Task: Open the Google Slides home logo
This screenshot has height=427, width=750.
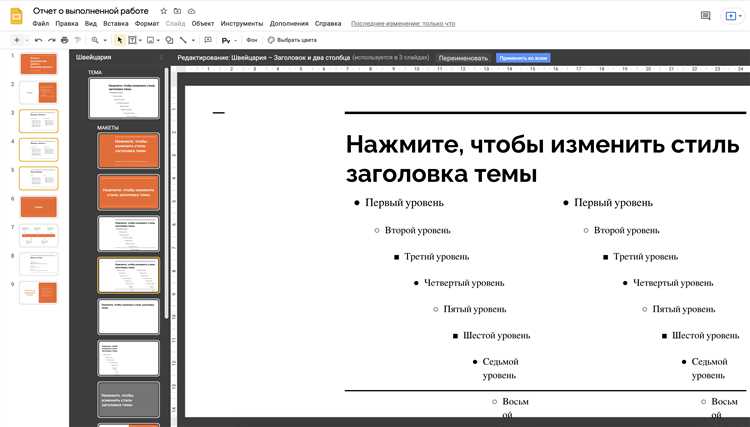Action: pyautogui.click(x=16, y=16)
